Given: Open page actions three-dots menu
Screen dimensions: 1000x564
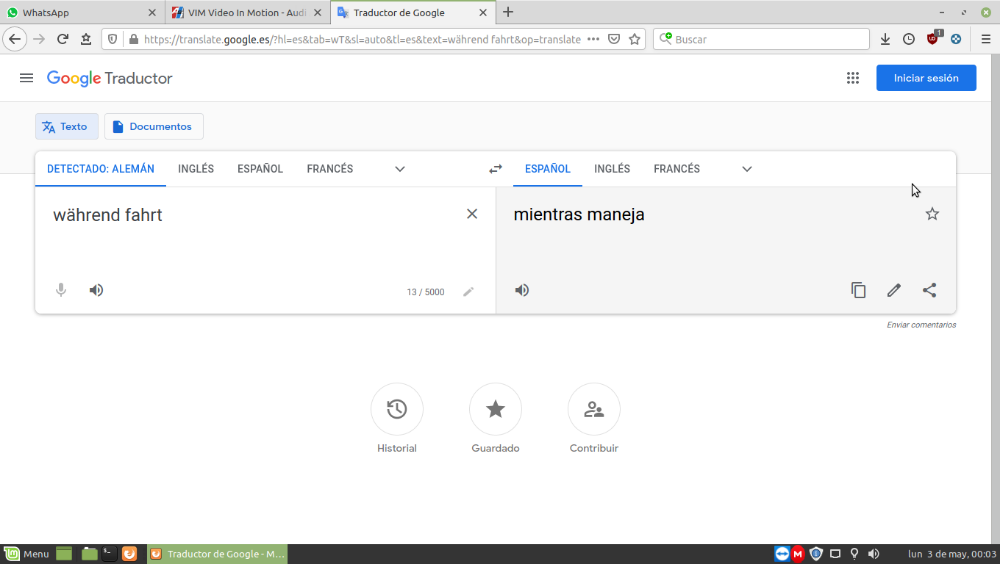Looking at the screenshot, I should tap(593, 39).
